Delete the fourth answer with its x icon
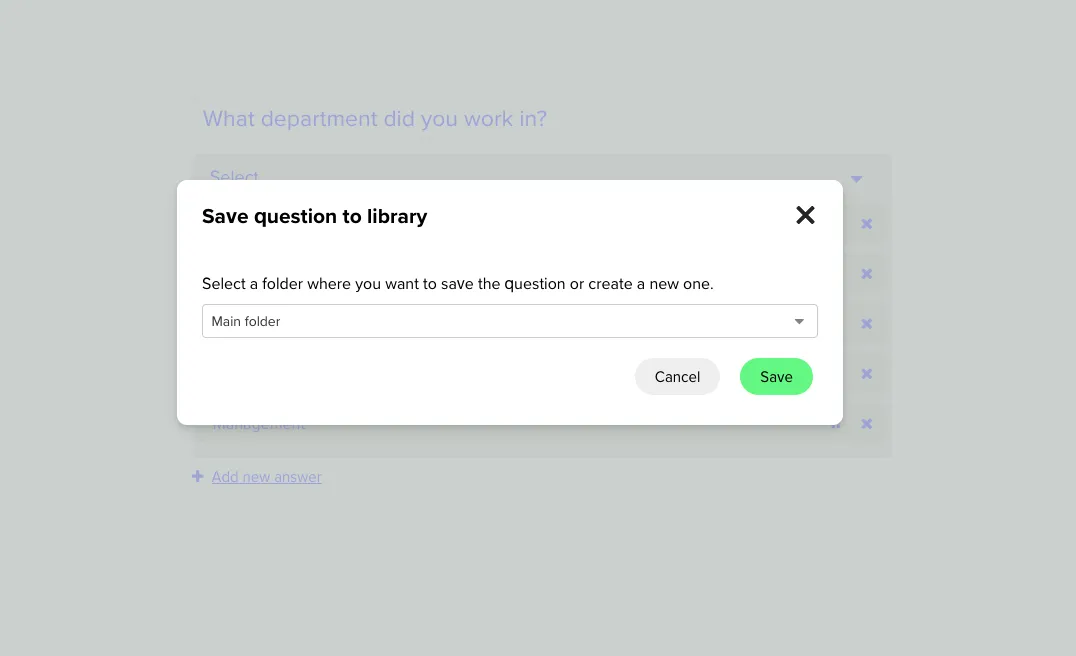 (x=866, y=373)
